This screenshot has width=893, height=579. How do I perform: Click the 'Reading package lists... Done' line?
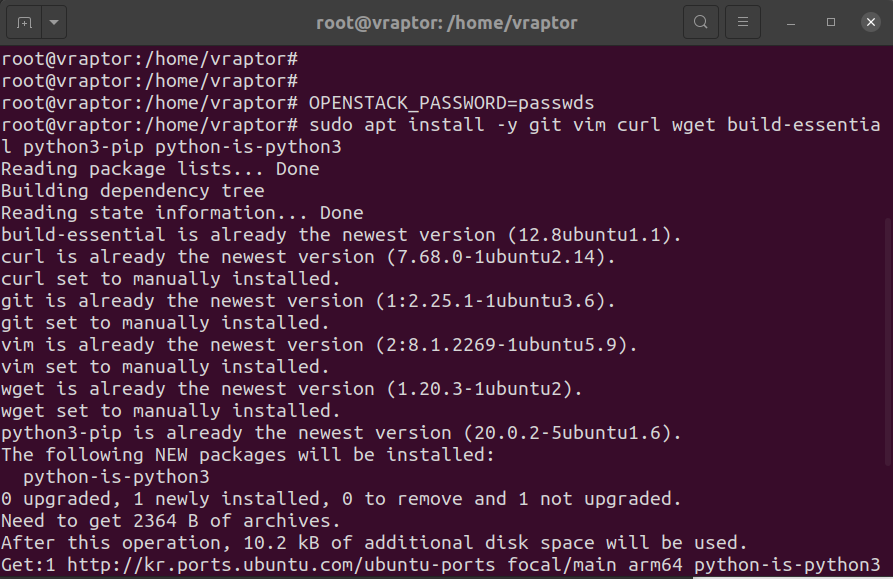[x=160, y=169]
